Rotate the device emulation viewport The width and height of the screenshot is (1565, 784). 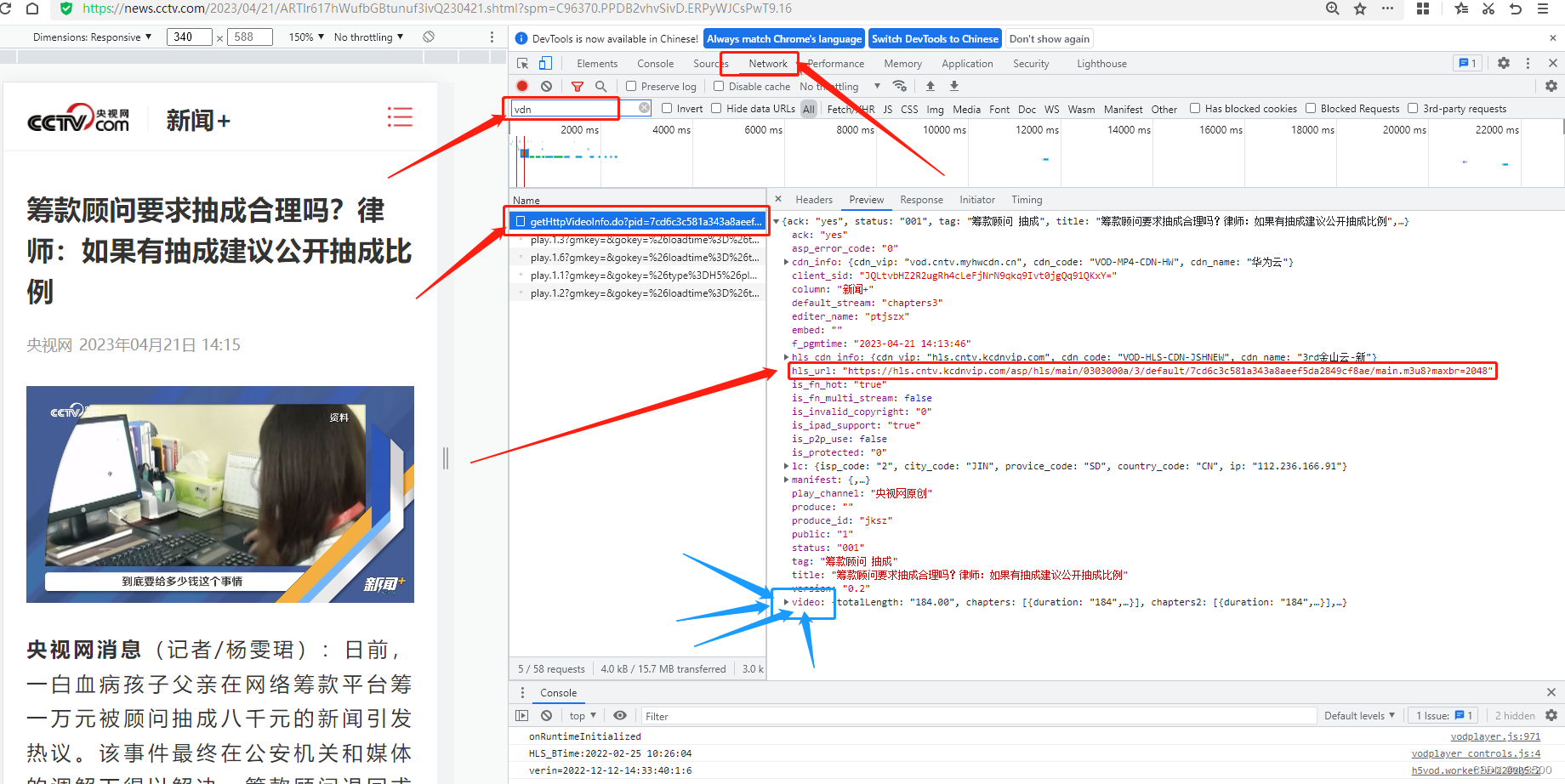pos(429,37)
